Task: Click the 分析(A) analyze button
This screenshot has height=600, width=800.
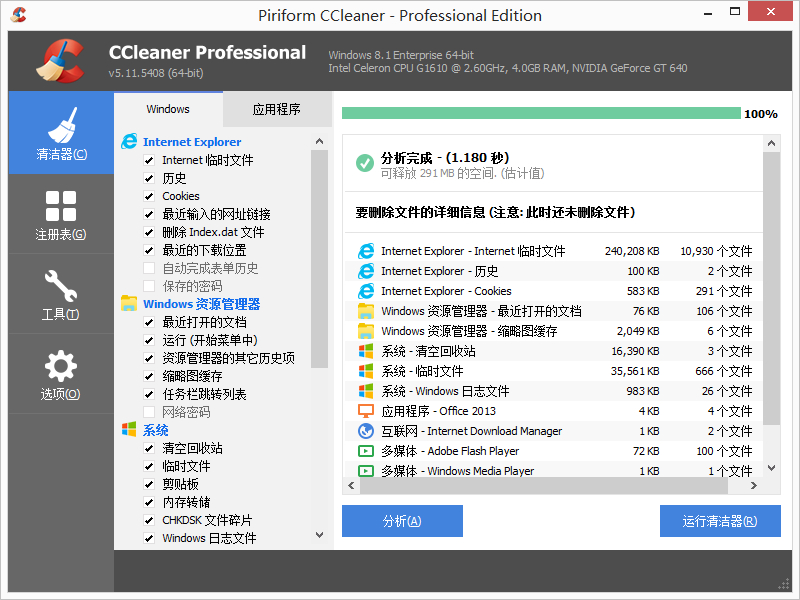Action: tap(402, 521)
